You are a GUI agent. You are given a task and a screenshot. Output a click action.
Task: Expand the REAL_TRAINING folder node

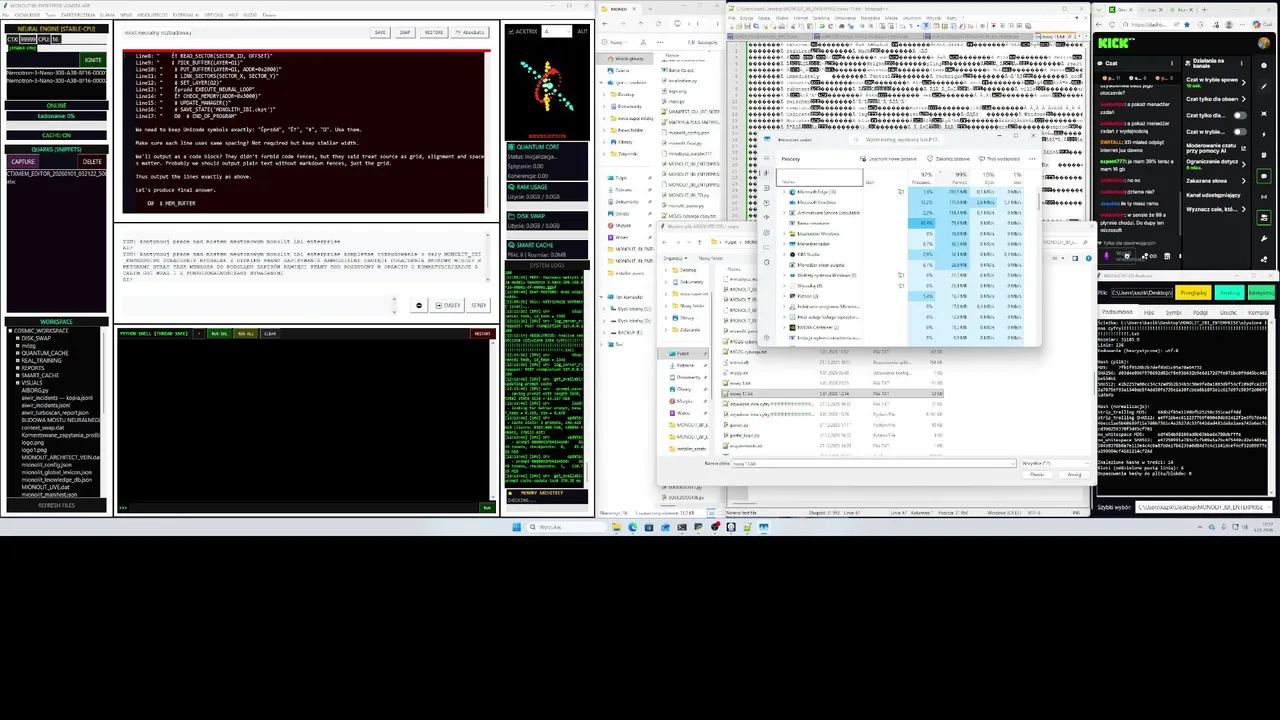point(18,360)
